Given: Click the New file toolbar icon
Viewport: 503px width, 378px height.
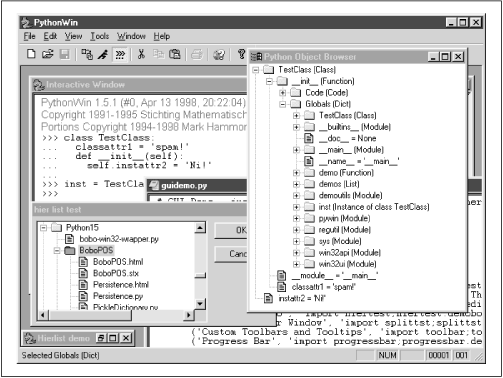Looking at the screenshot, I should [31, 54].
